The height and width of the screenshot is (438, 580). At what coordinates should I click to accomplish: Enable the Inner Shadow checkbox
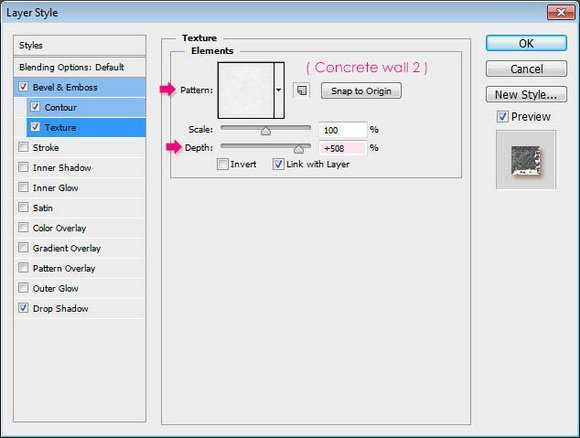coord(23,167)
